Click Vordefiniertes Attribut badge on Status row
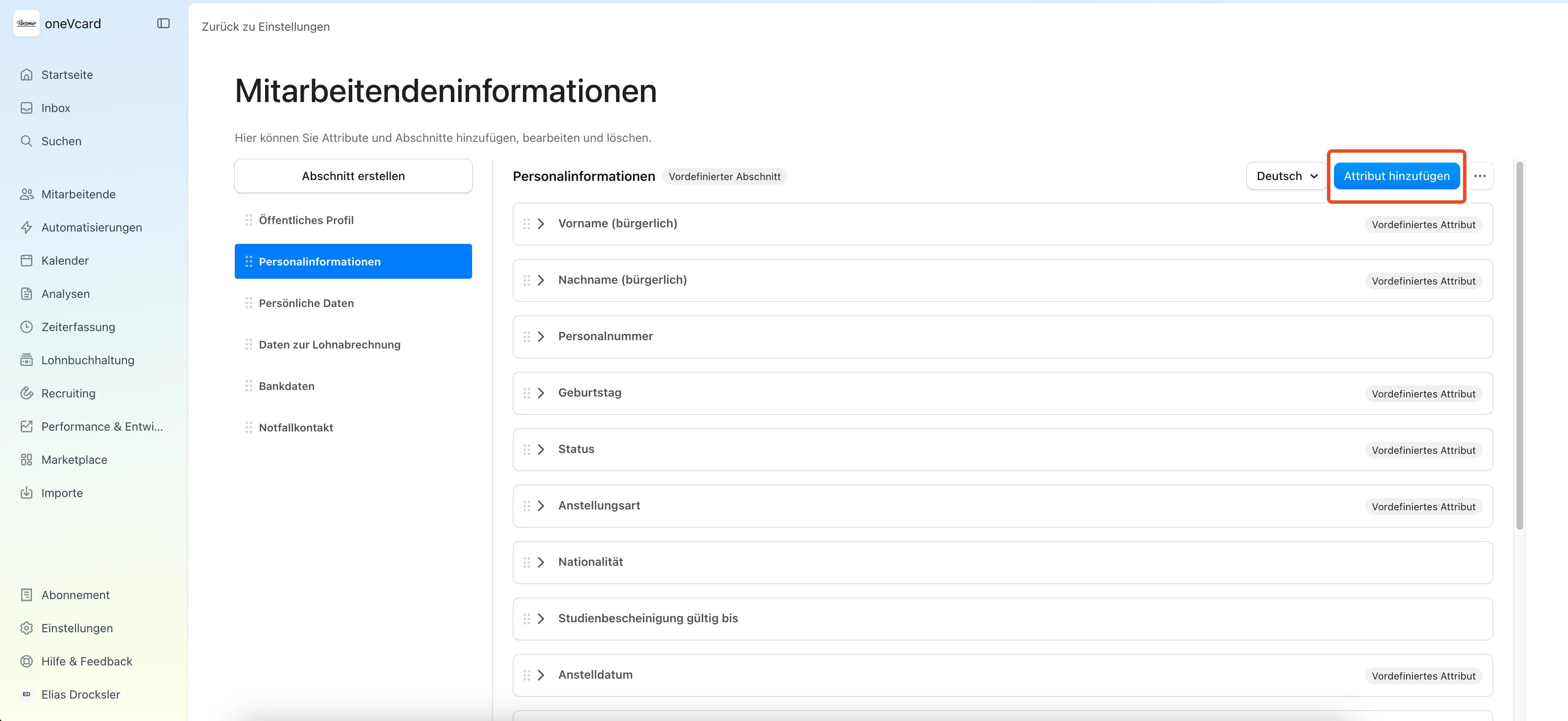 [x=1423, y=451]
